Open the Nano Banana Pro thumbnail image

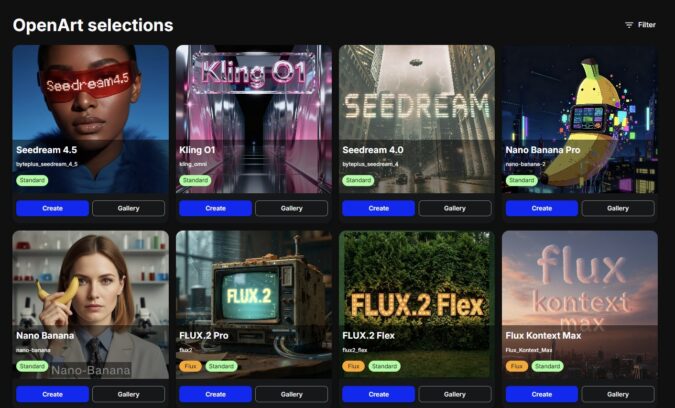(x=580, y=119)
